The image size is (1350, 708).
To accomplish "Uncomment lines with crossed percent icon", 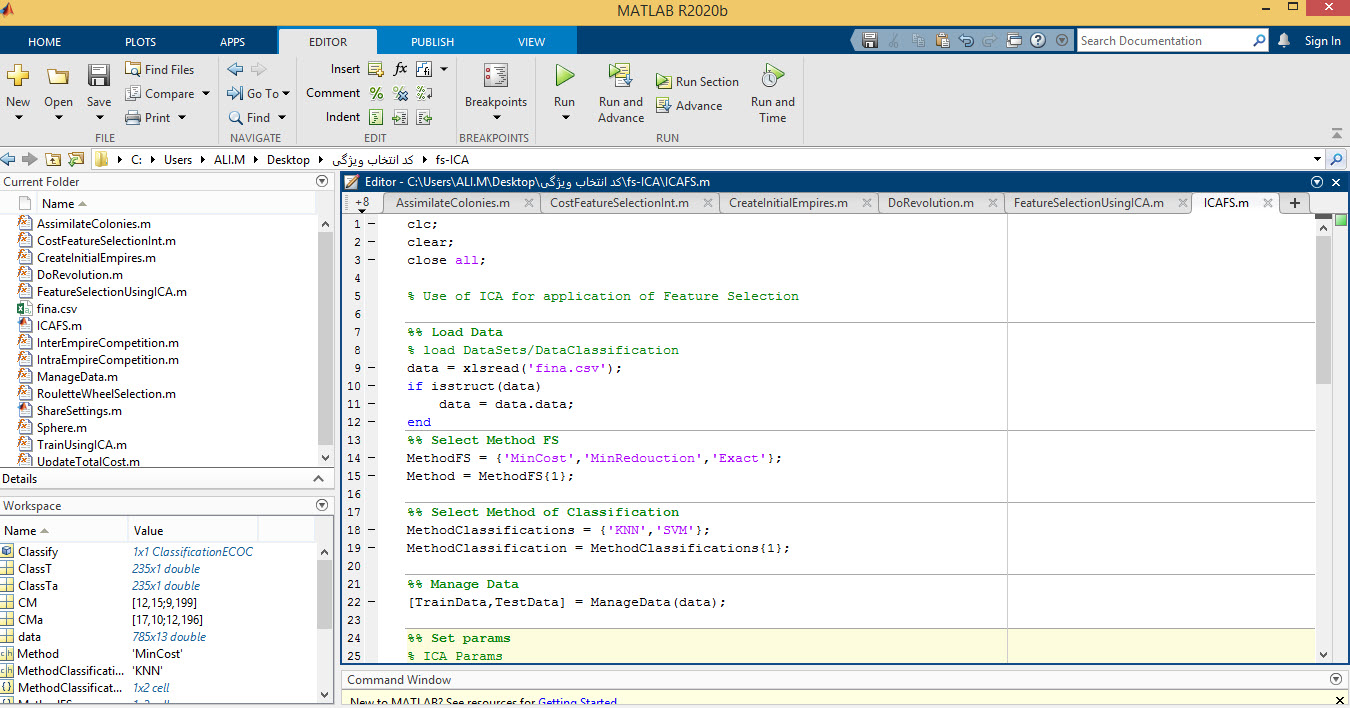I will click(x=401, y=93).
